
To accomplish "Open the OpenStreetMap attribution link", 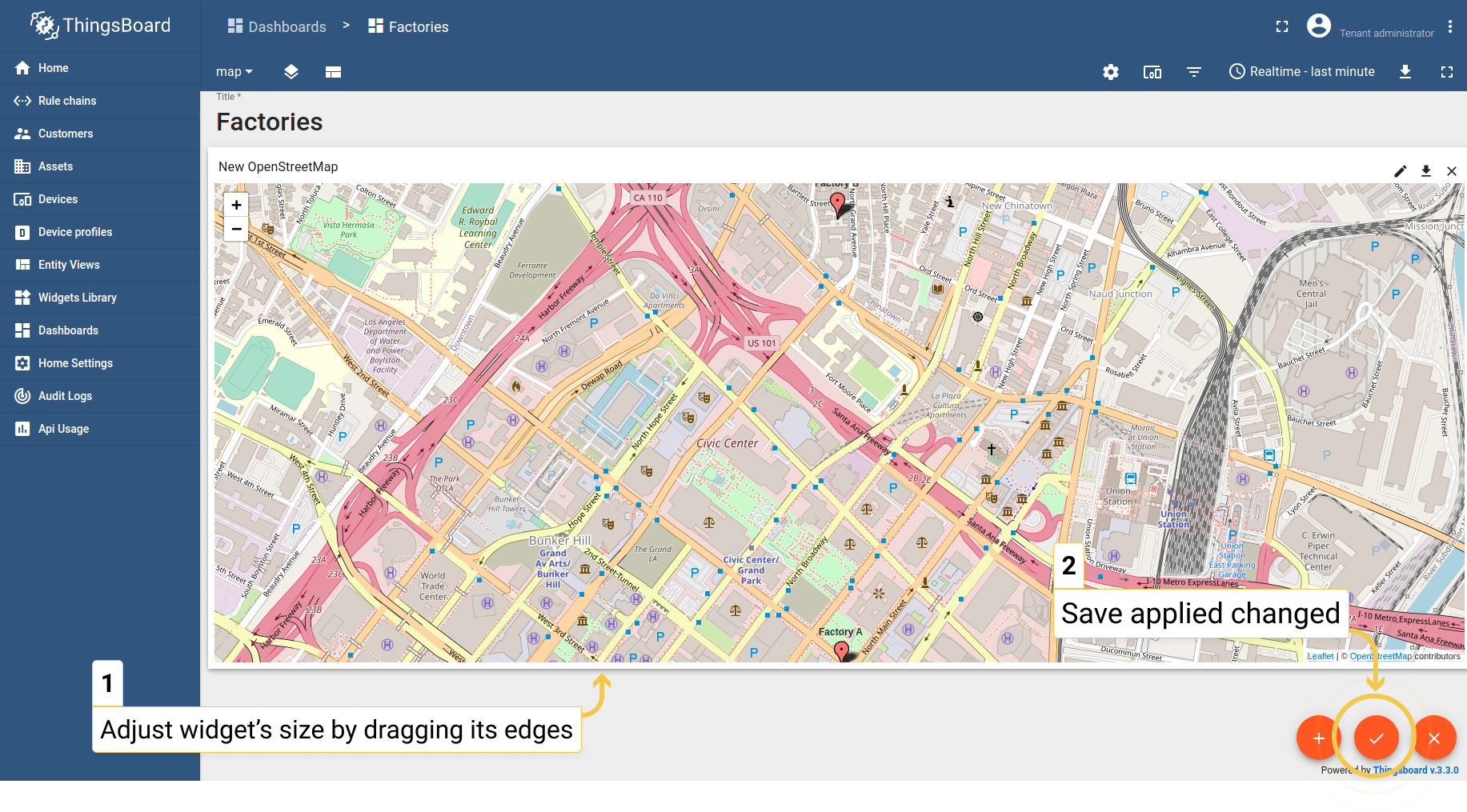I will coord(1381,656).
